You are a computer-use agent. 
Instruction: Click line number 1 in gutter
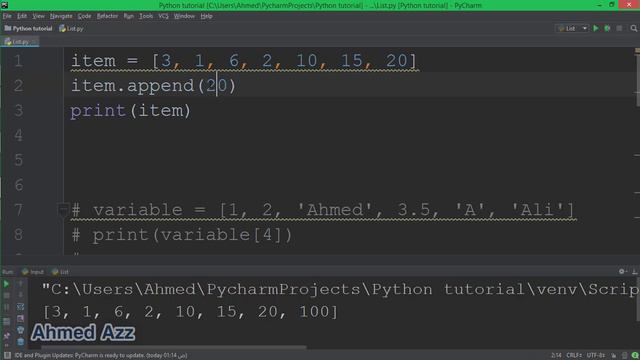click(x=18, y=61)
